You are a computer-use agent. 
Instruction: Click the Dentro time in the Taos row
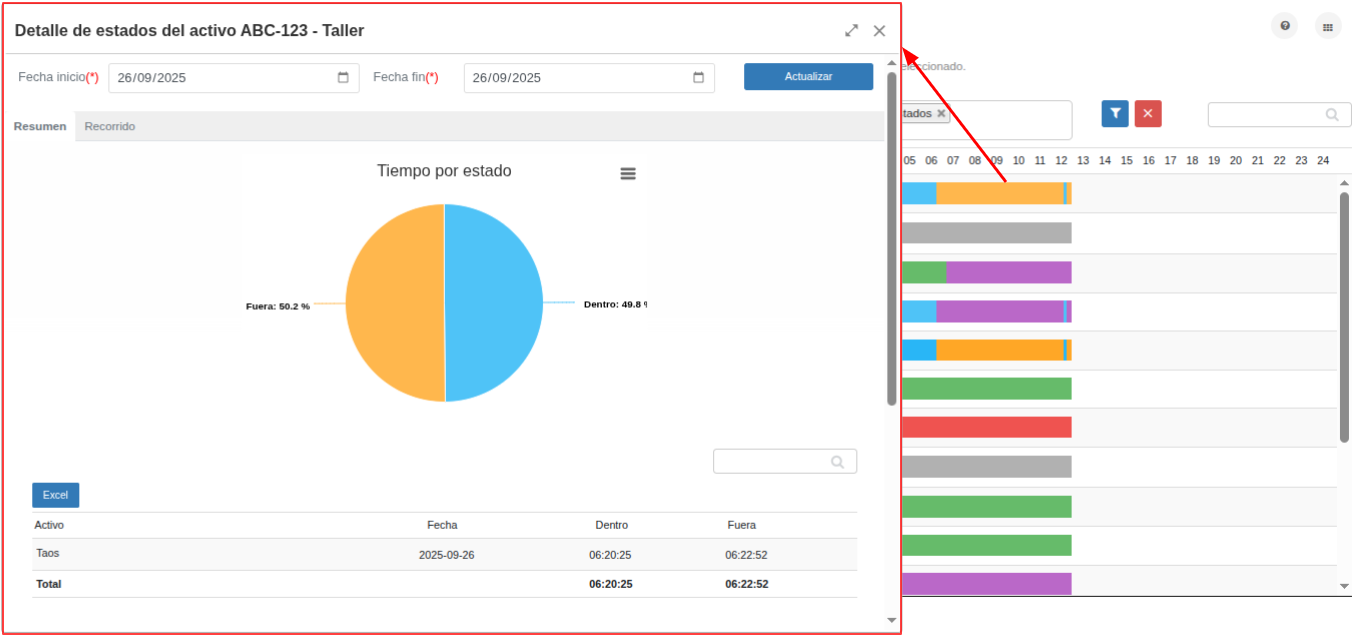[610, 555]
